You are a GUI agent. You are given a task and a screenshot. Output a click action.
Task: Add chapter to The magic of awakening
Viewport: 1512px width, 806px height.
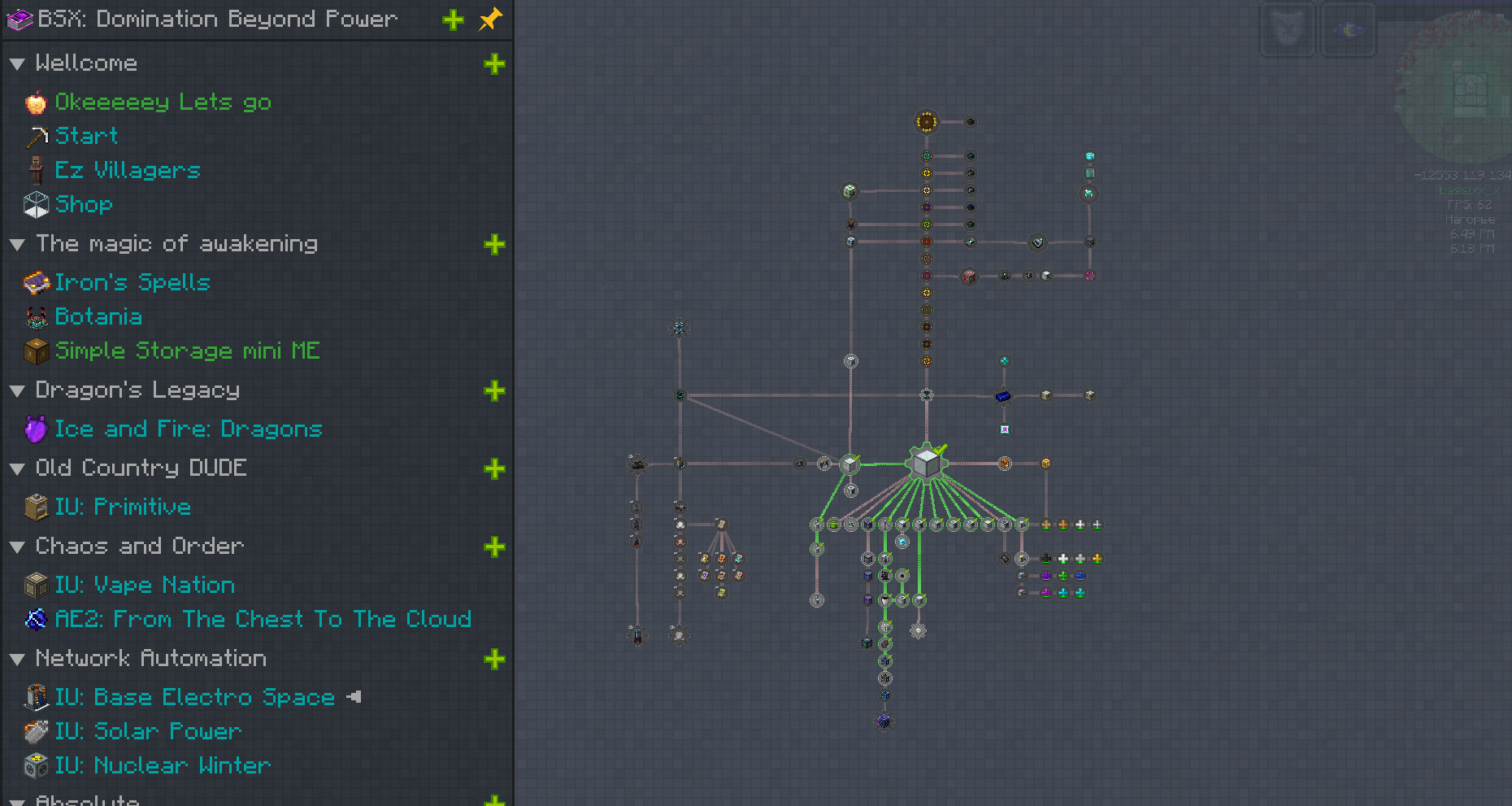(494, 244)
